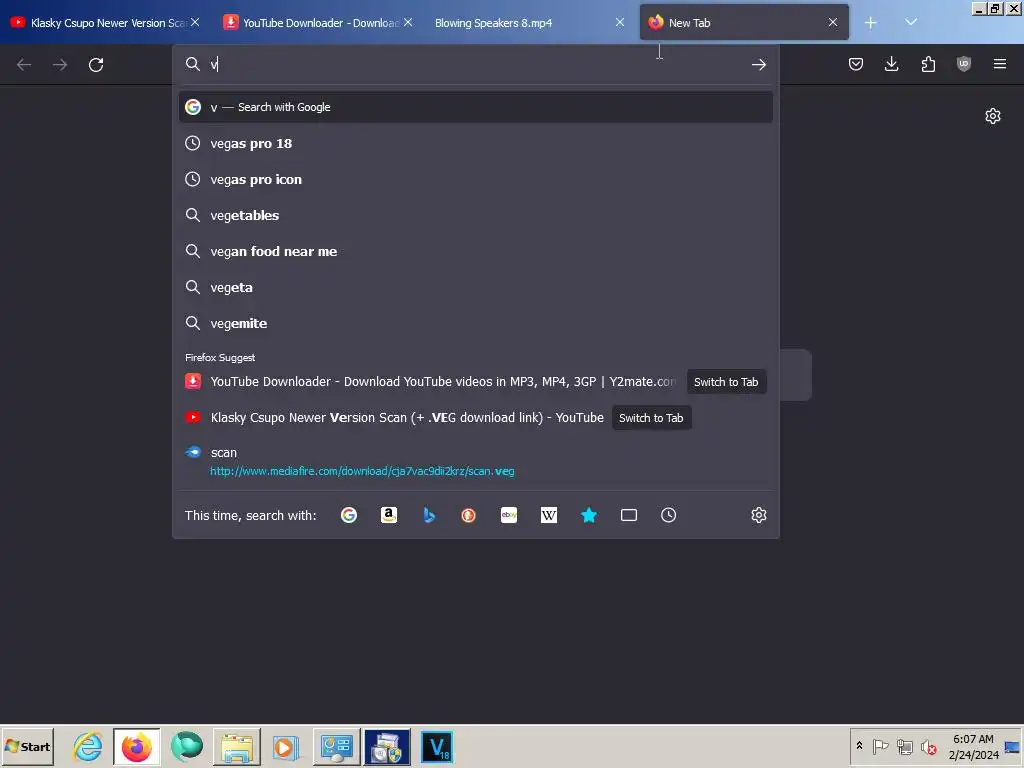The height and width of the screenshot is (768, 1024).
Task: Close the Klasky Csupo tab
Action: [x=195, y=22]
